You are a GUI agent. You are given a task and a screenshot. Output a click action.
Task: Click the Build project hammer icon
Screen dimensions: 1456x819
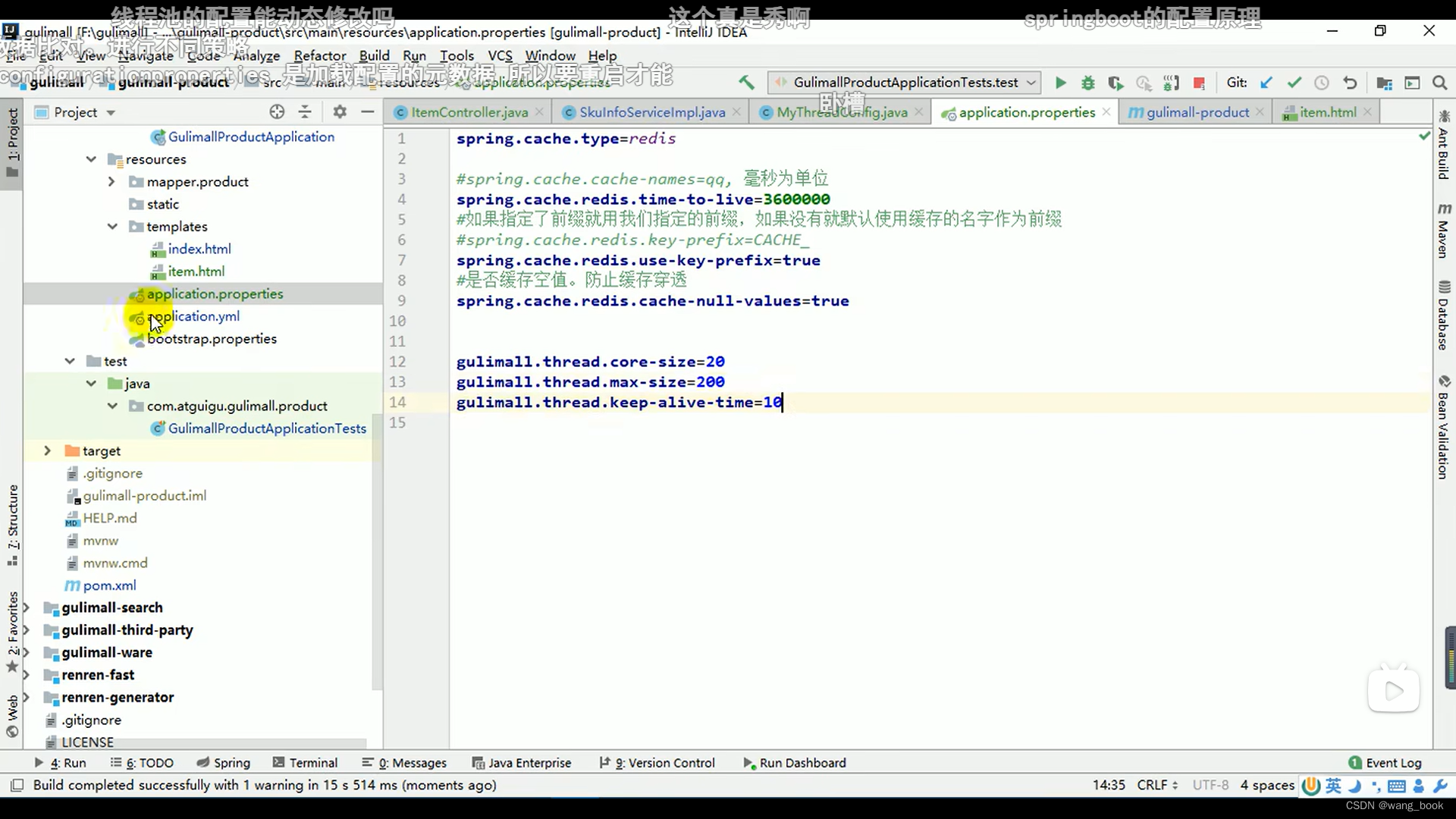coord(746,82)
